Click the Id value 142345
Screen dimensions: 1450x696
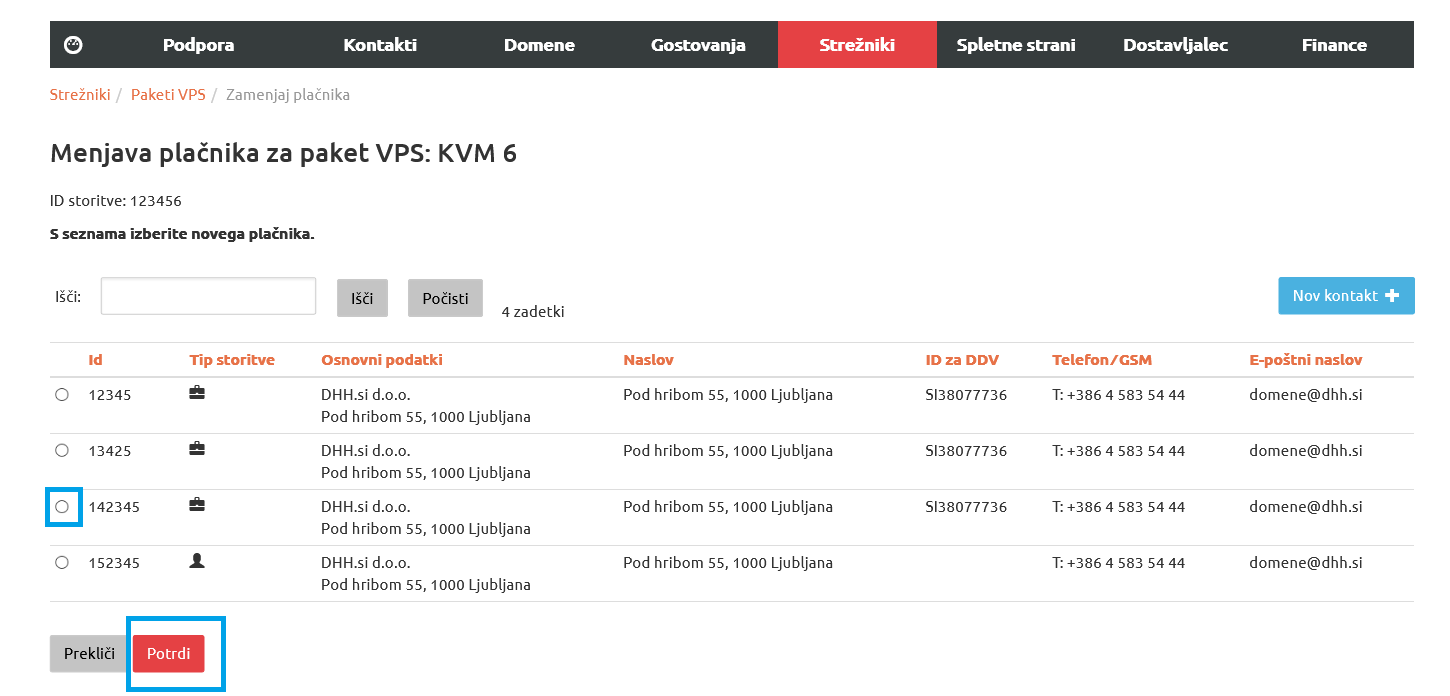coord(114,507)
